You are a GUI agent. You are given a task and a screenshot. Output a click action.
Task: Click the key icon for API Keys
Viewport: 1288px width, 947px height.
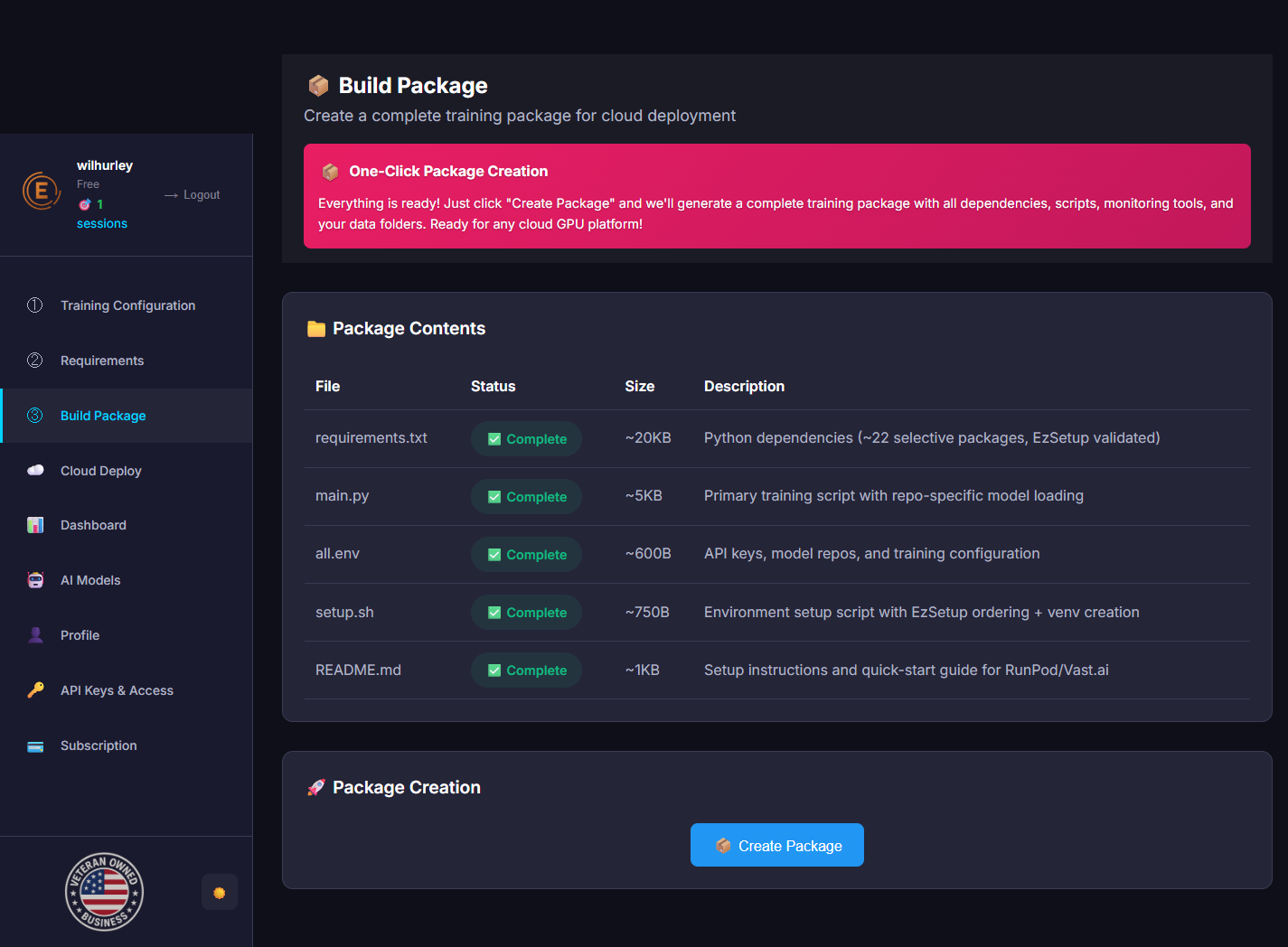coord(35,690)
